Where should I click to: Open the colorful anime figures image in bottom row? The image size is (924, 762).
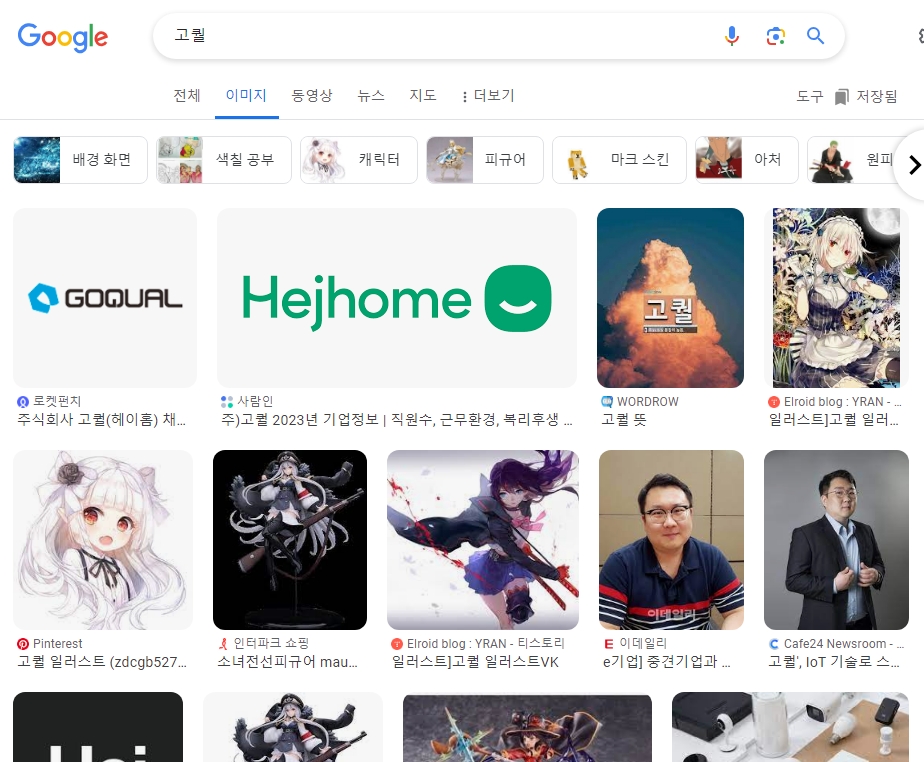[x=527, y=728]
